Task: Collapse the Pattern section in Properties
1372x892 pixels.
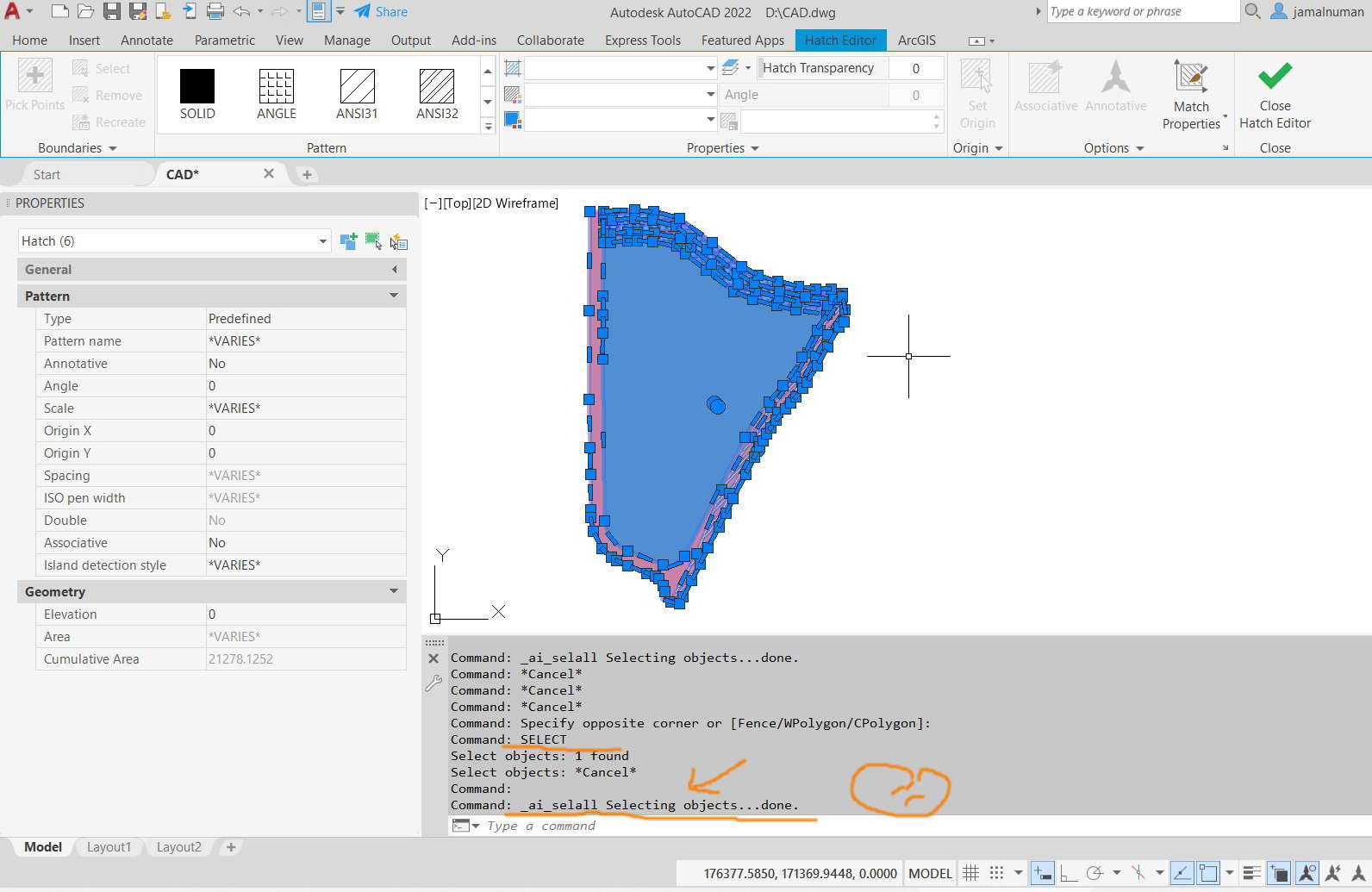Action: (394, 296)
